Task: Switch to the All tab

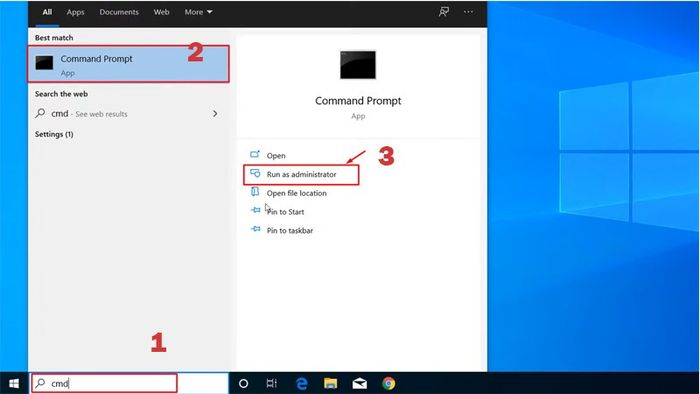Action: click(x=47, y=12)
